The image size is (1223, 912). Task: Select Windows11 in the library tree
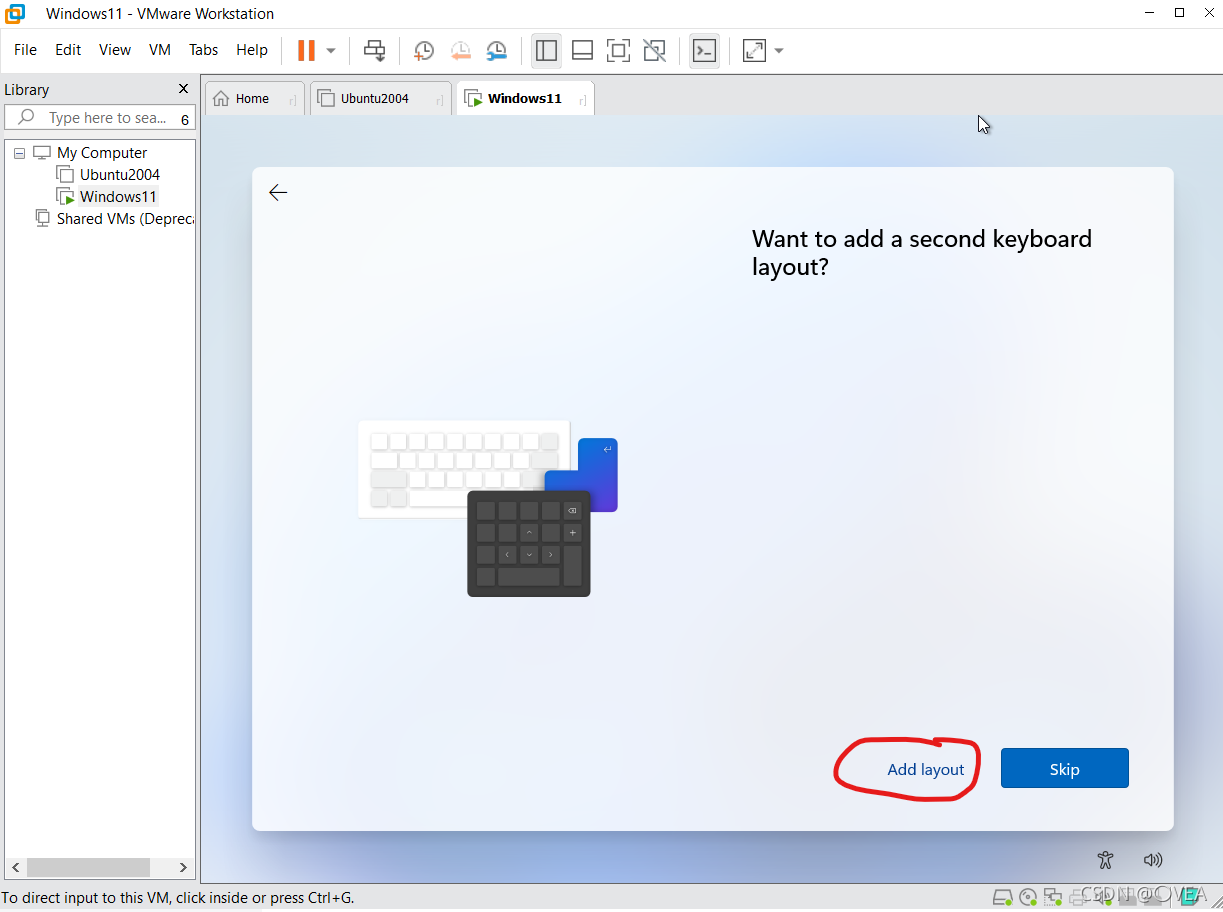(118, 197)
